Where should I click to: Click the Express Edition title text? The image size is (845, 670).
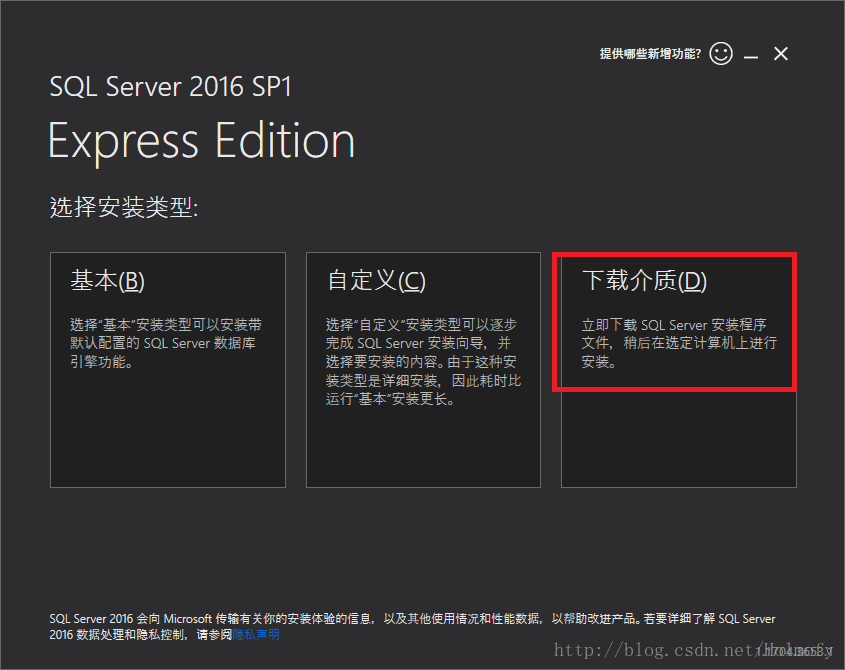tap(202, 141)
